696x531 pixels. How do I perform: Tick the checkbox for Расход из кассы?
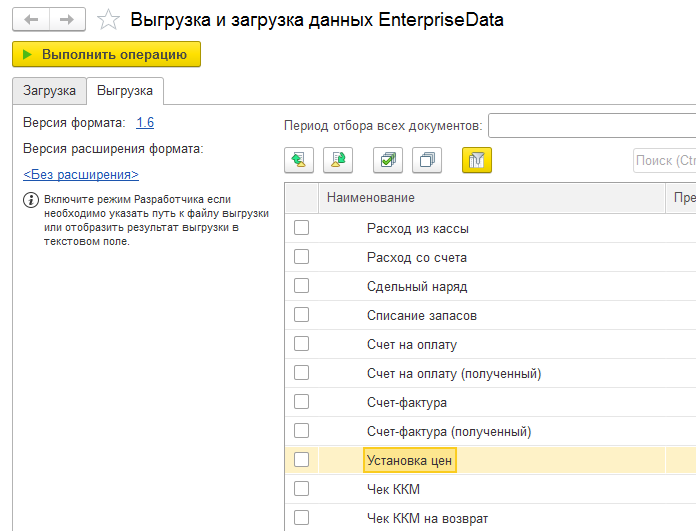301,228
